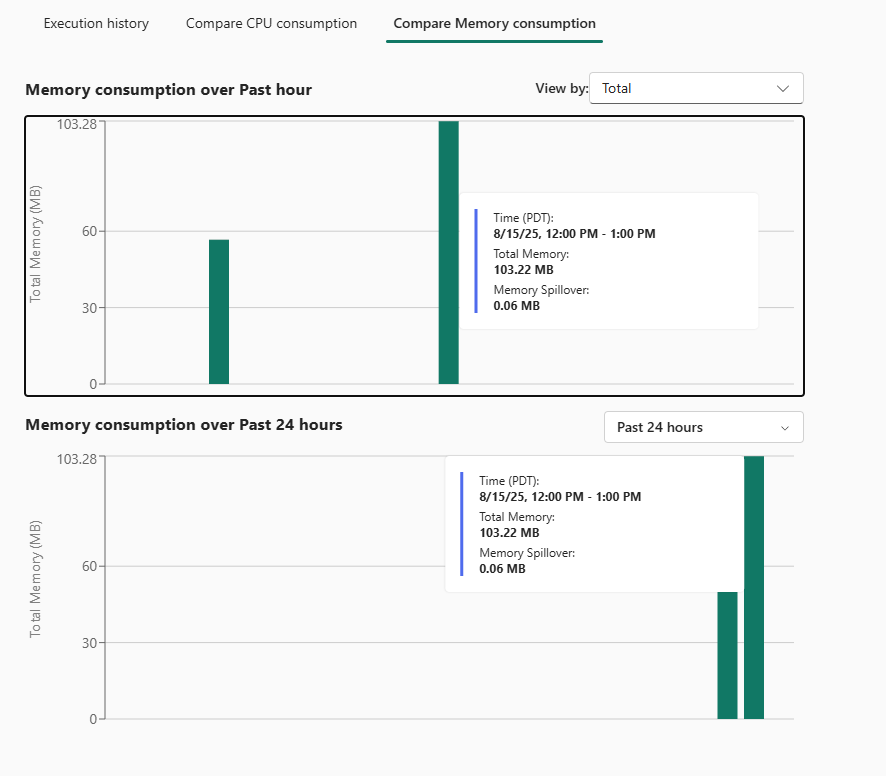Click the tallest bar in Past hour chart
The image size is (886, 776).
click(x=448, y=252)
